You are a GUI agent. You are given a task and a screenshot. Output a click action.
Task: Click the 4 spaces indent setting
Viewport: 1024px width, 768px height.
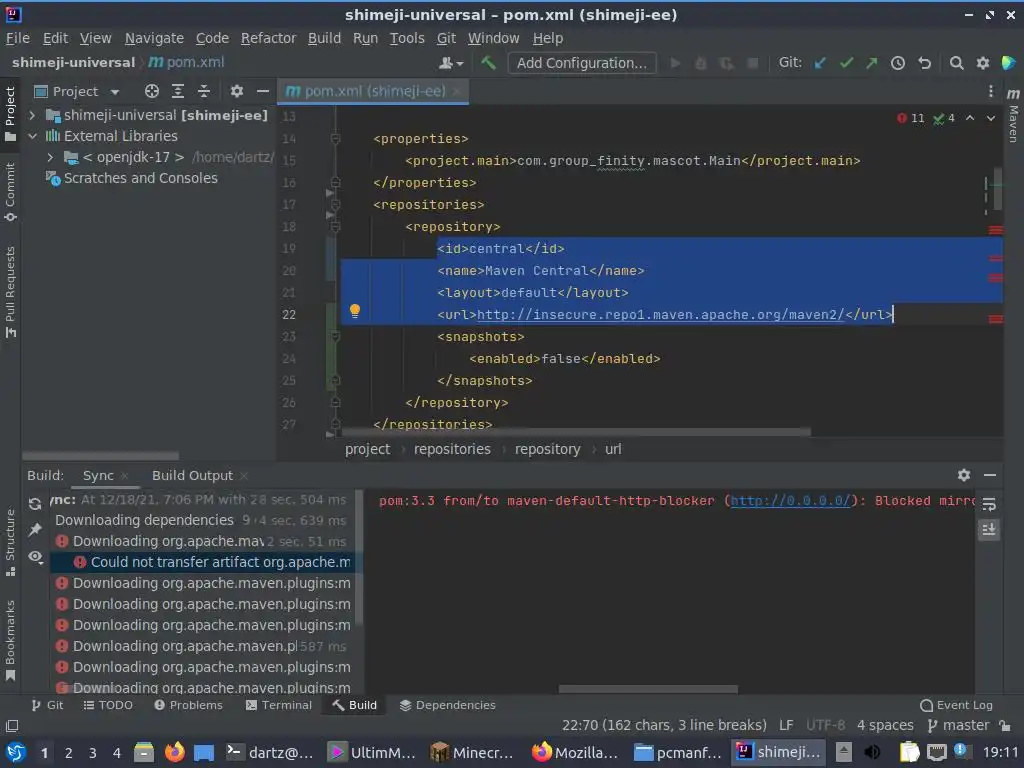point(885,725)
